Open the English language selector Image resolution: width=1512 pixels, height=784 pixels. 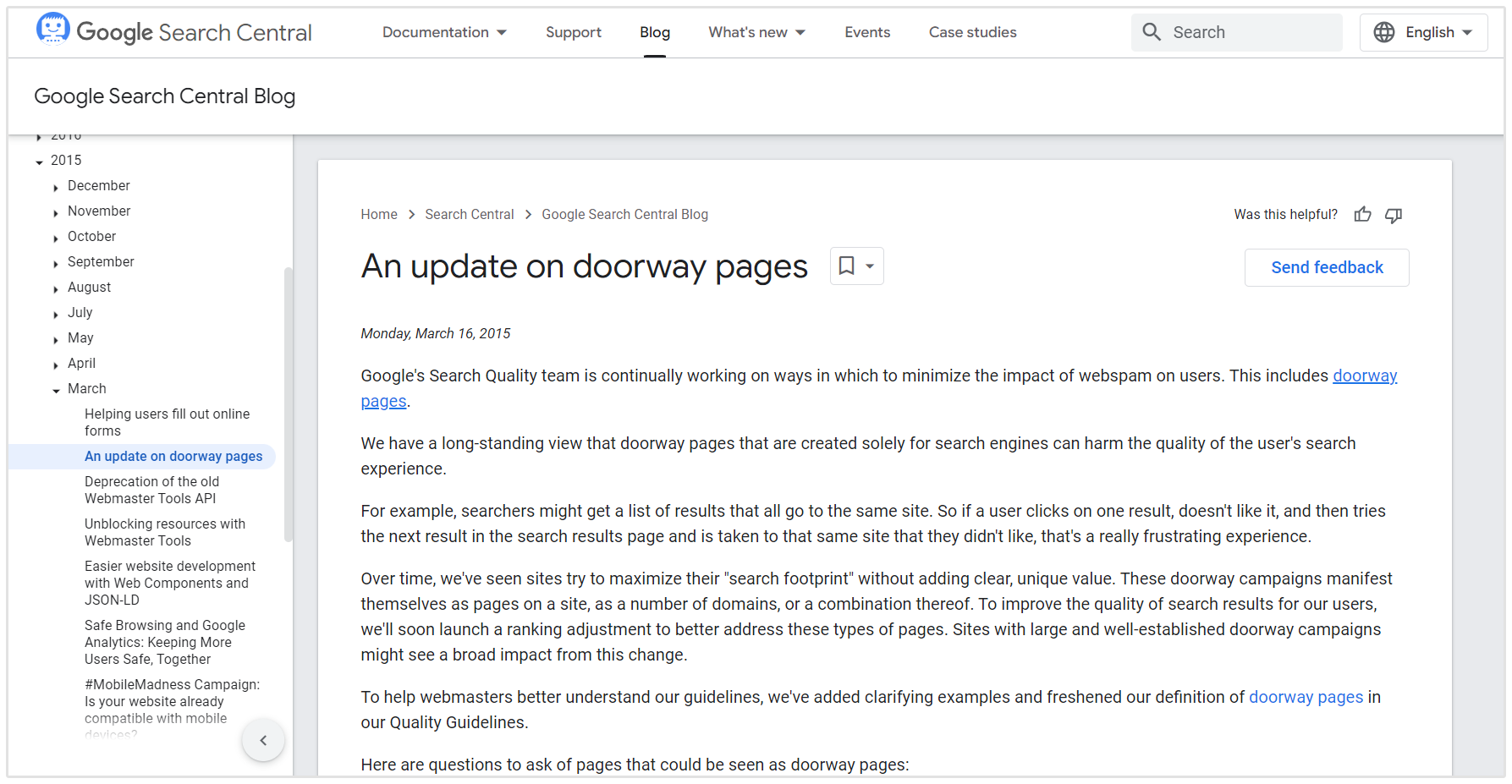[x=1423, y=32]
